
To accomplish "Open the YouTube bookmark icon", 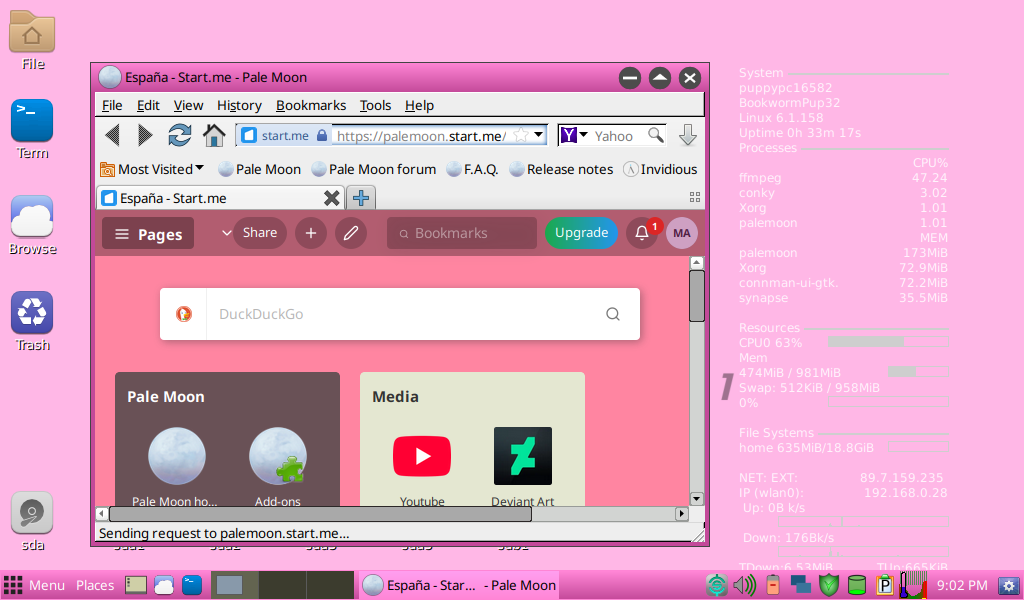I will coord(422,456).
